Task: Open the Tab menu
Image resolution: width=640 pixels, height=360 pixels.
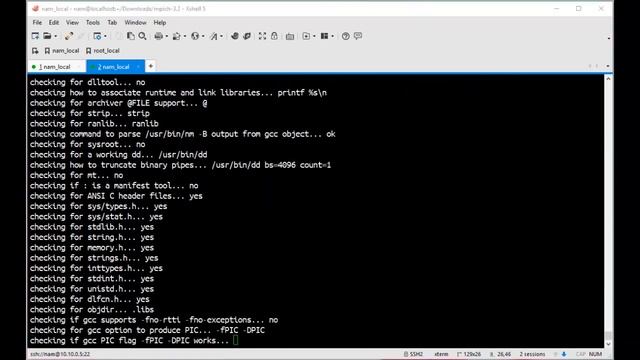Action: [112, 22]
